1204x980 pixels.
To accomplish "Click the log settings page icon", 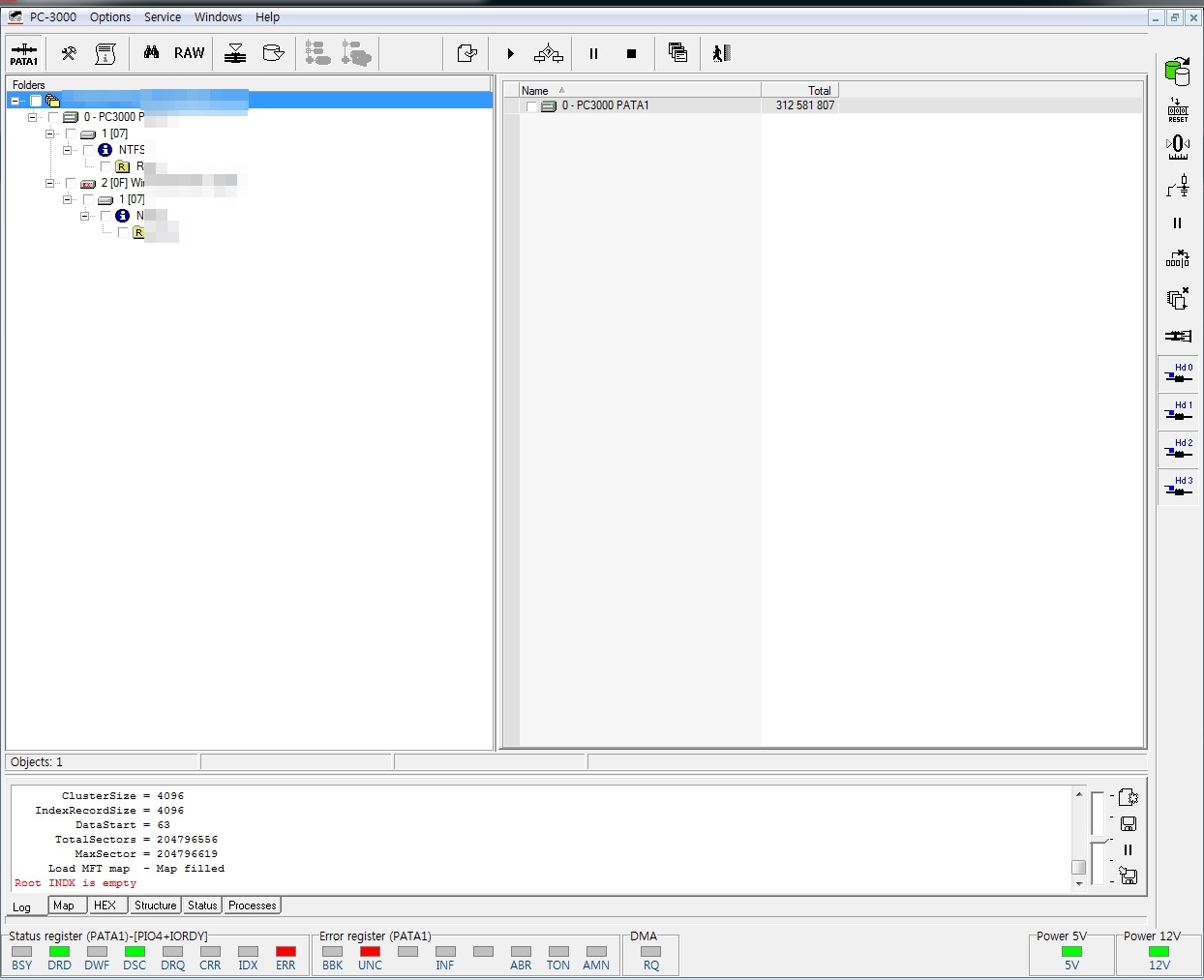I will 1128,797.
